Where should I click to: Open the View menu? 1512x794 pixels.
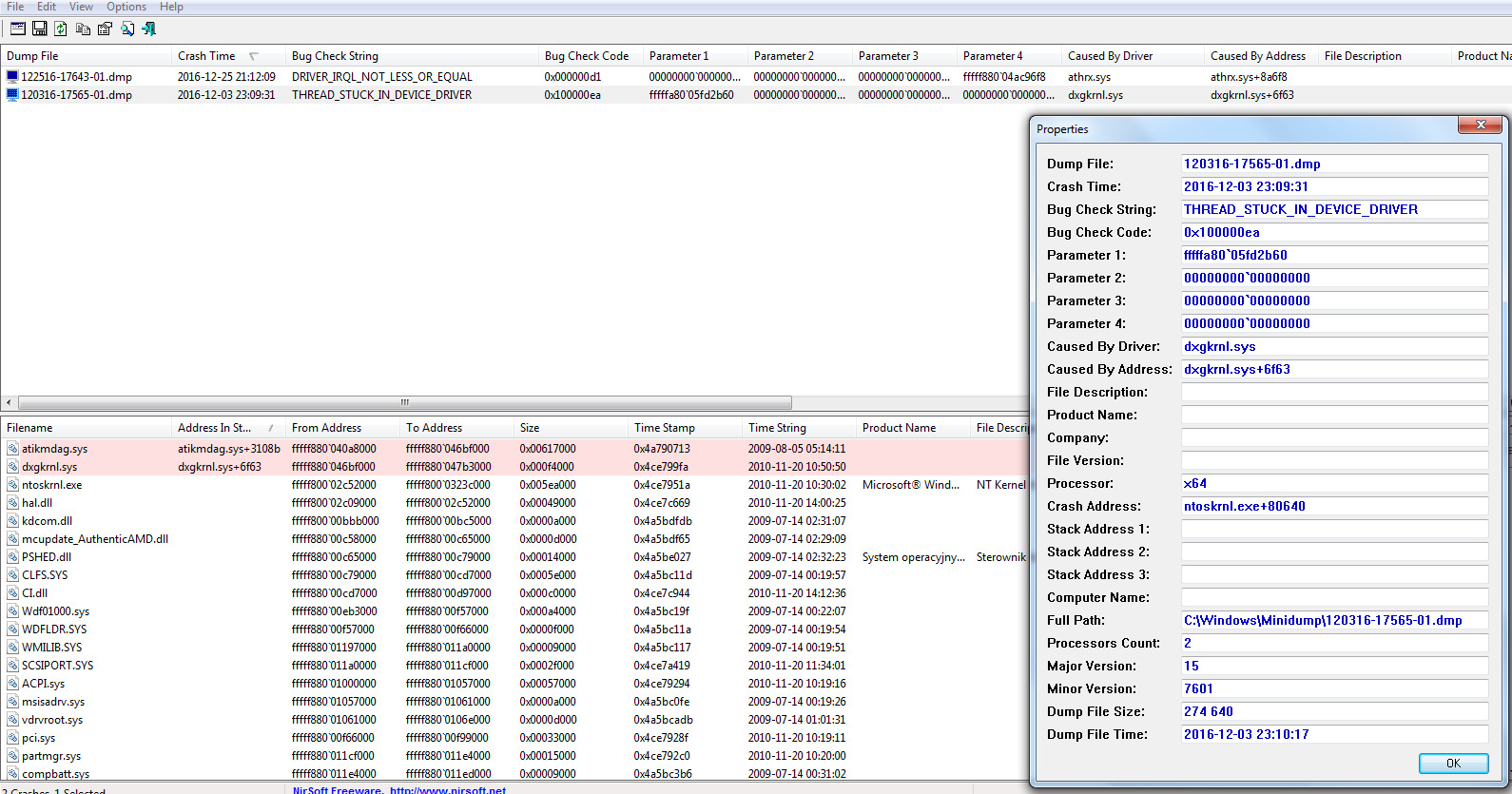pyautogui.click(x=81, y=7)
